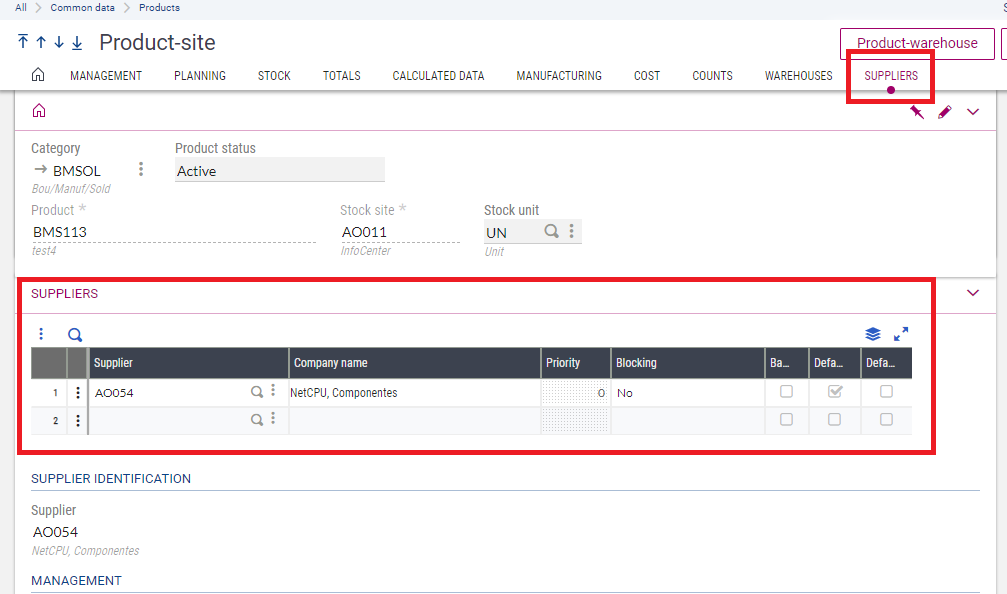Switch to the PLANNING tab
Image resolution: width=1007 pixels, height=594 pixels.
(200, 76)
